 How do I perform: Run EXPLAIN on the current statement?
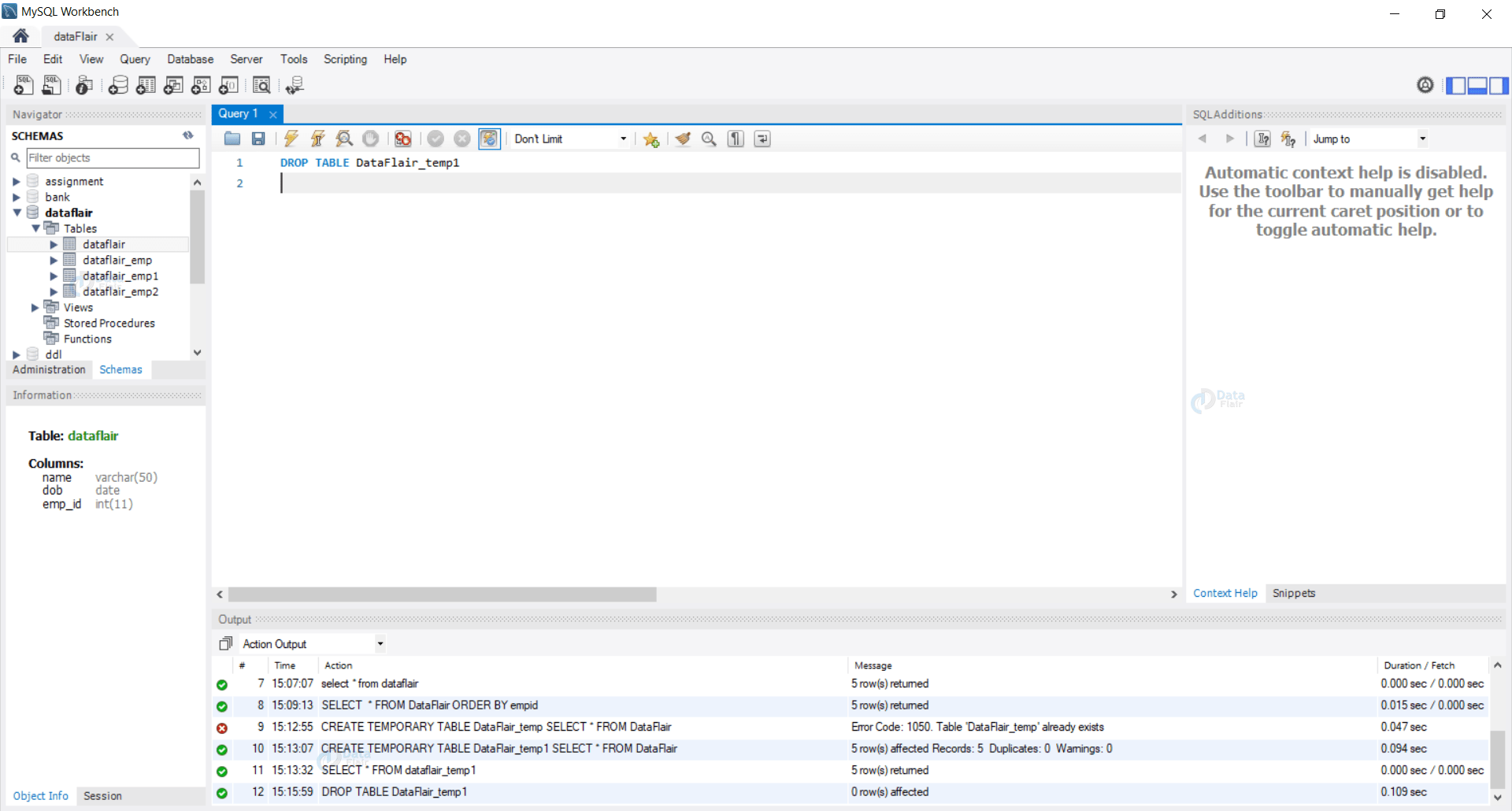[344, 139]
